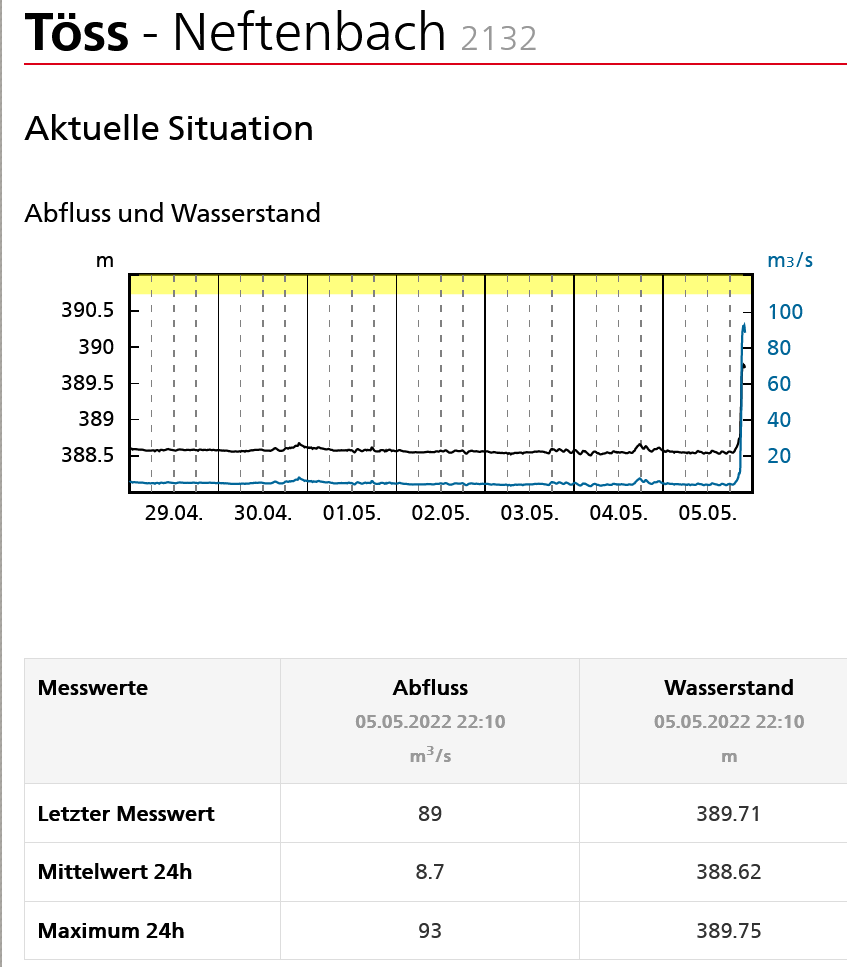
Task: Click the 01.05. date axis label
Action: click(x=351, y=514)
